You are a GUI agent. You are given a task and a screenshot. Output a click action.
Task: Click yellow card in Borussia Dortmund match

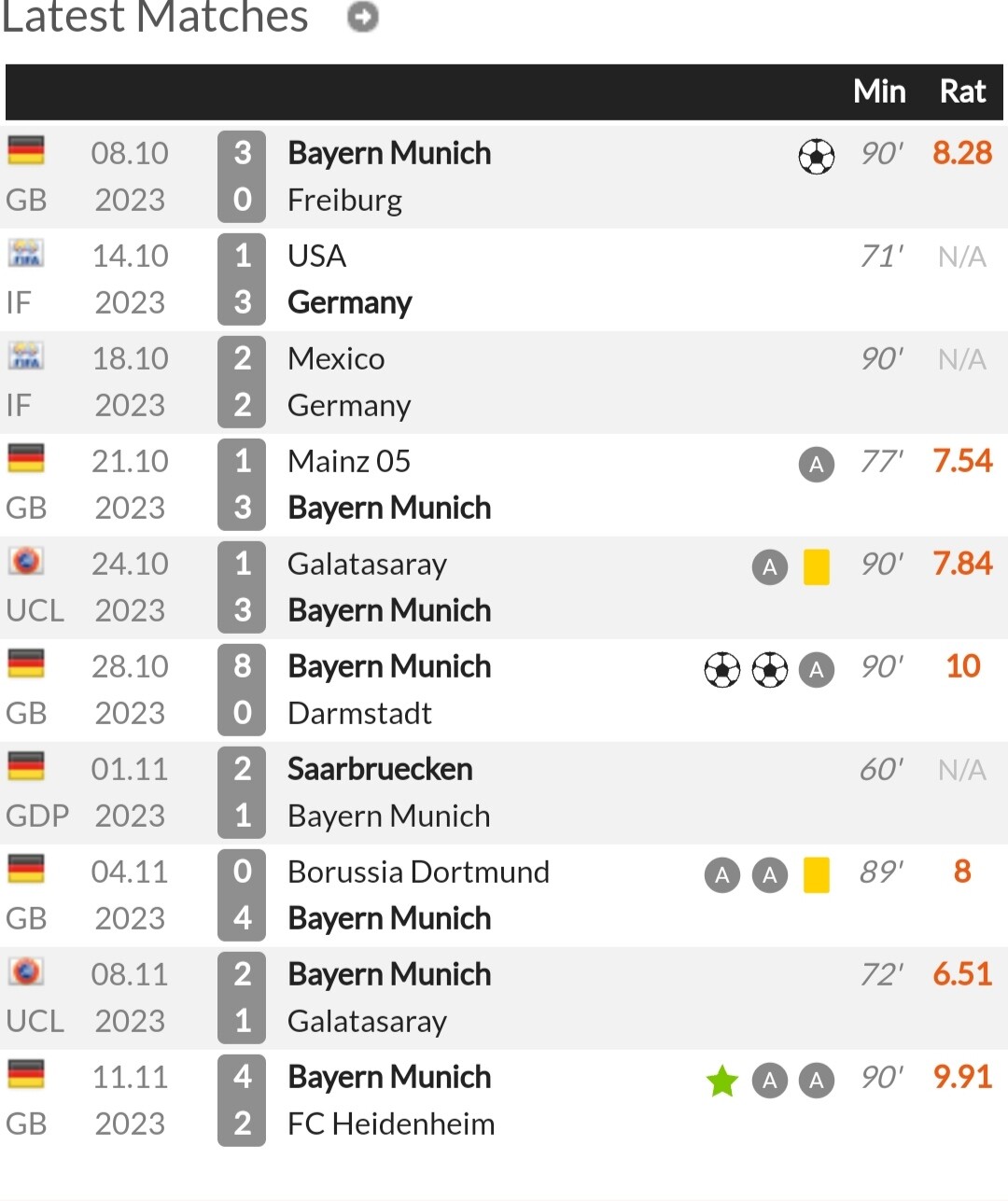coord(817,874)
